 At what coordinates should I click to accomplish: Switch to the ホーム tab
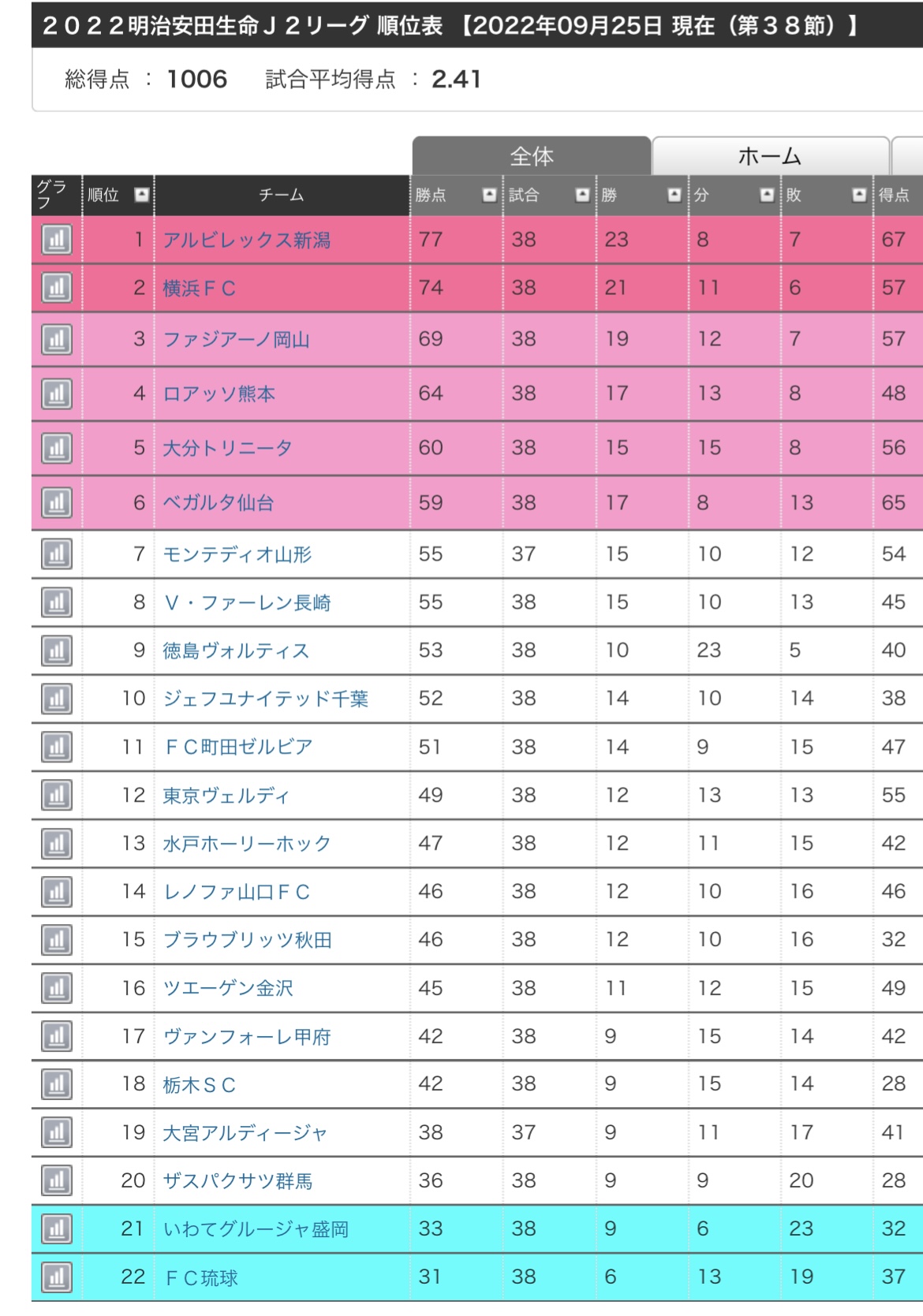(x=770, y=156)
